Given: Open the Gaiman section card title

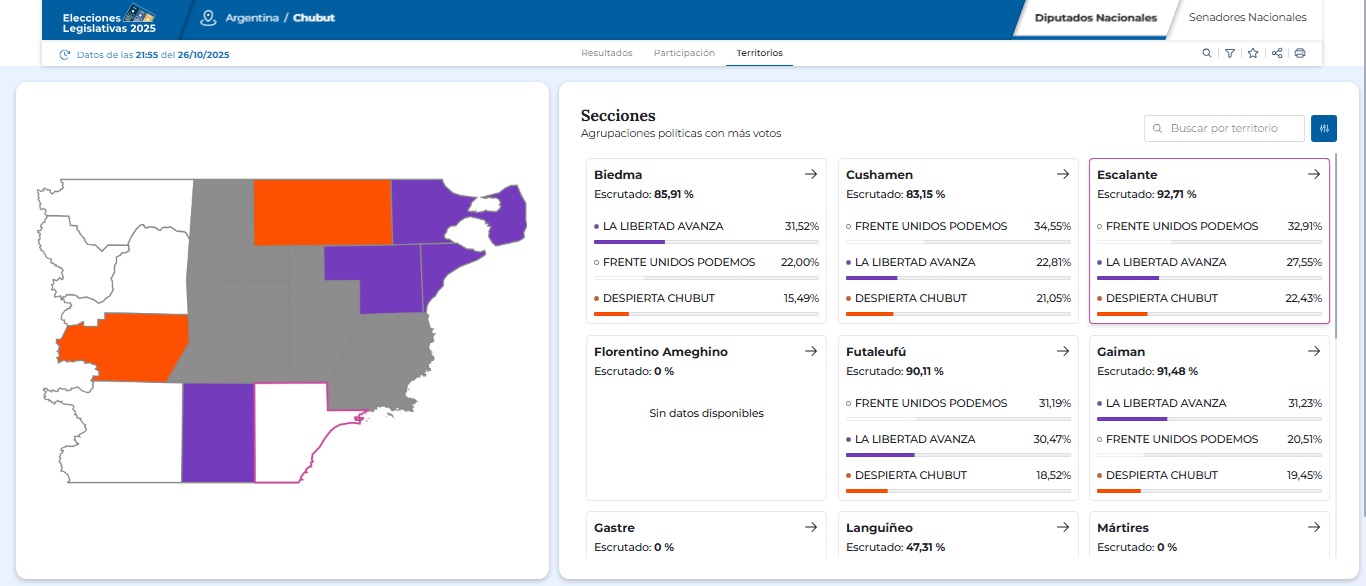Looking at the screenshot, I should point(1121,352).
